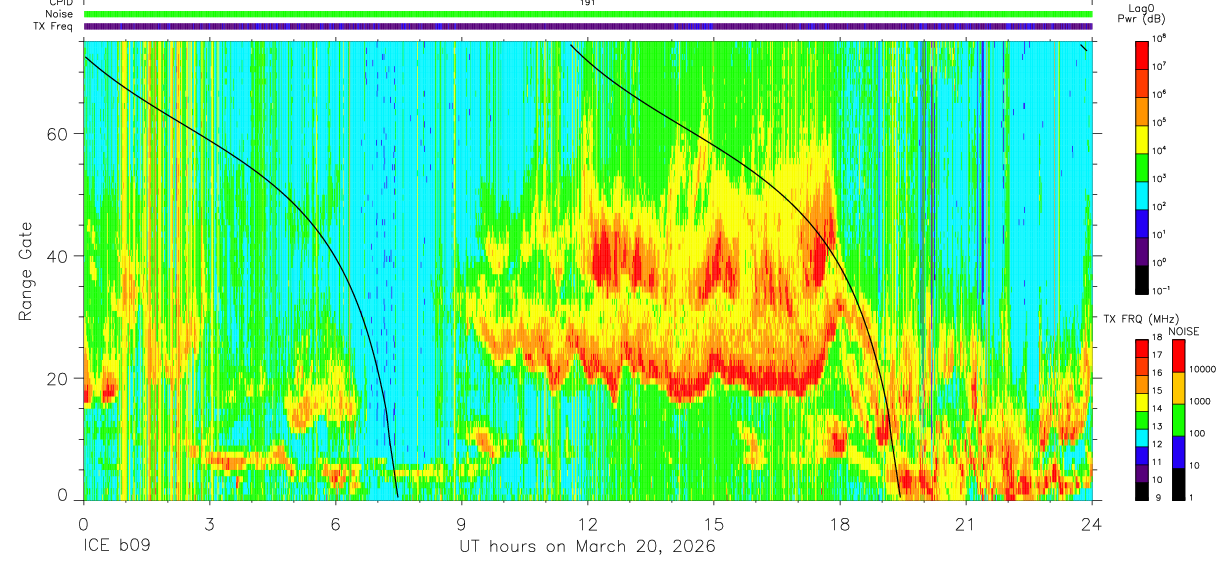The image size is (1228, 567).
Task: Click the 'Lag0 Pwr (dB)' colorbar title
Action: click(1142, 13)
